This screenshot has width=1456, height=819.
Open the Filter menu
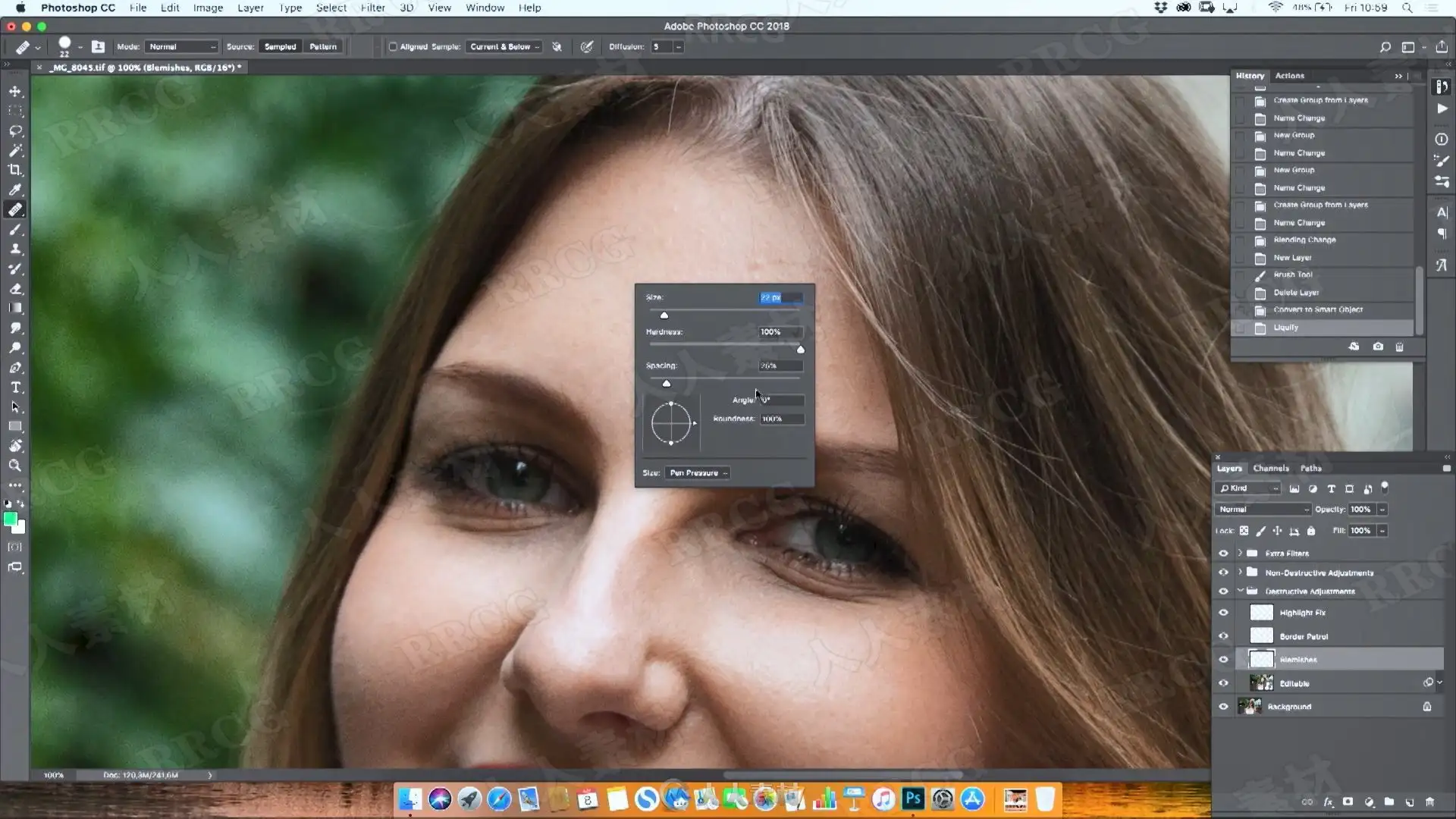tap(372, 8)
